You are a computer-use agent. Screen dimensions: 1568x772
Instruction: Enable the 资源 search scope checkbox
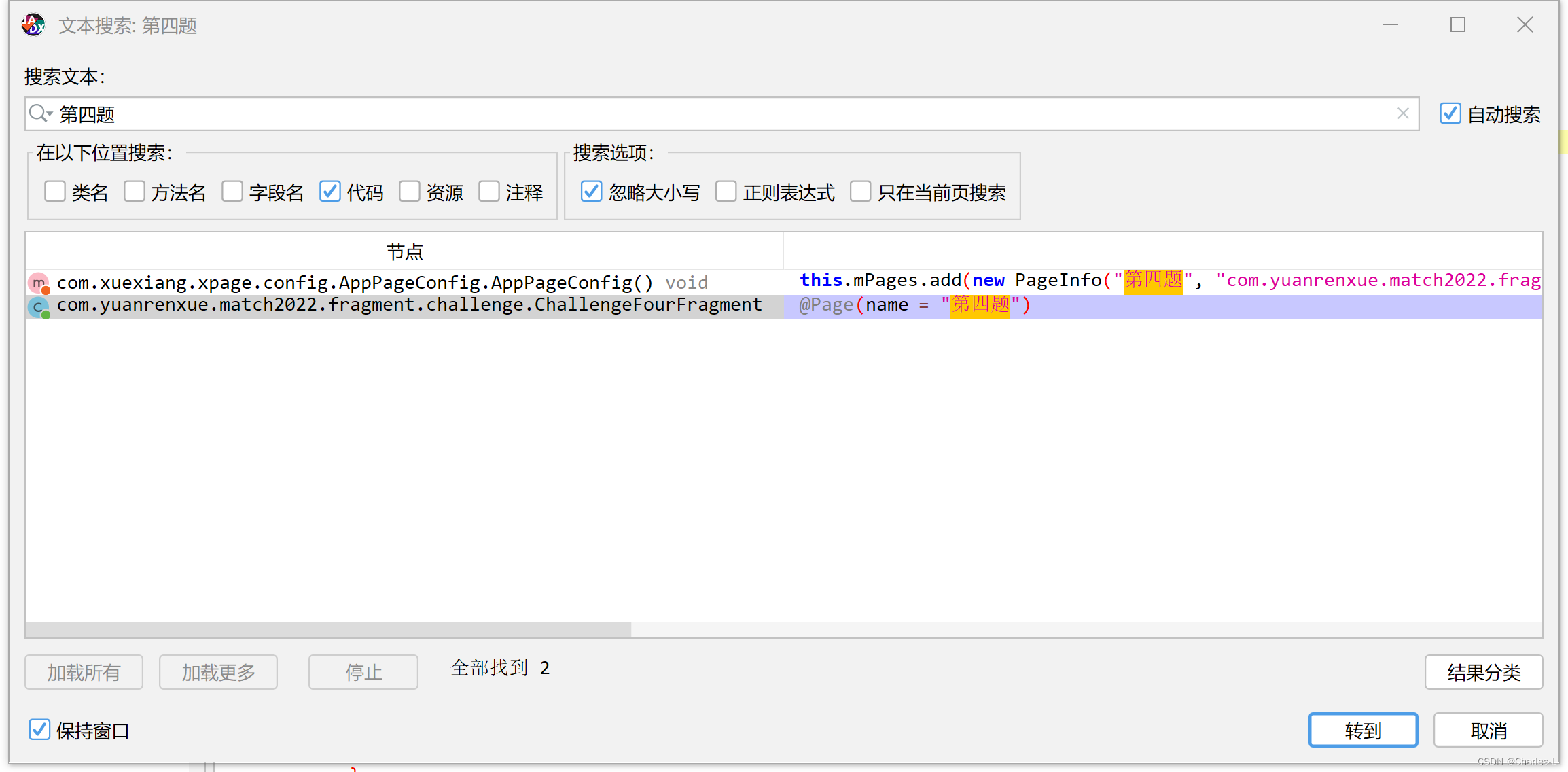coord(410,192)
